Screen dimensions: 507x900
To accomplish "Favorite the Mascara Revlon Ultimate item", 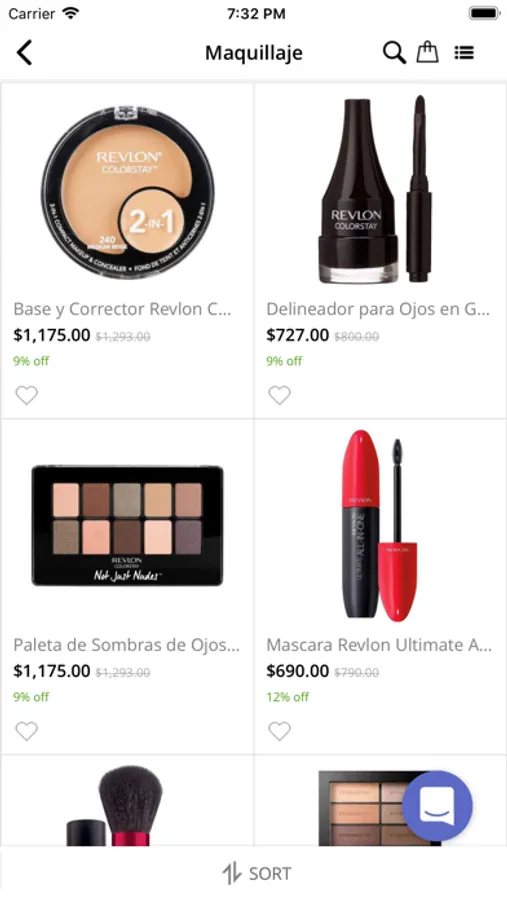I will point(280,731).
